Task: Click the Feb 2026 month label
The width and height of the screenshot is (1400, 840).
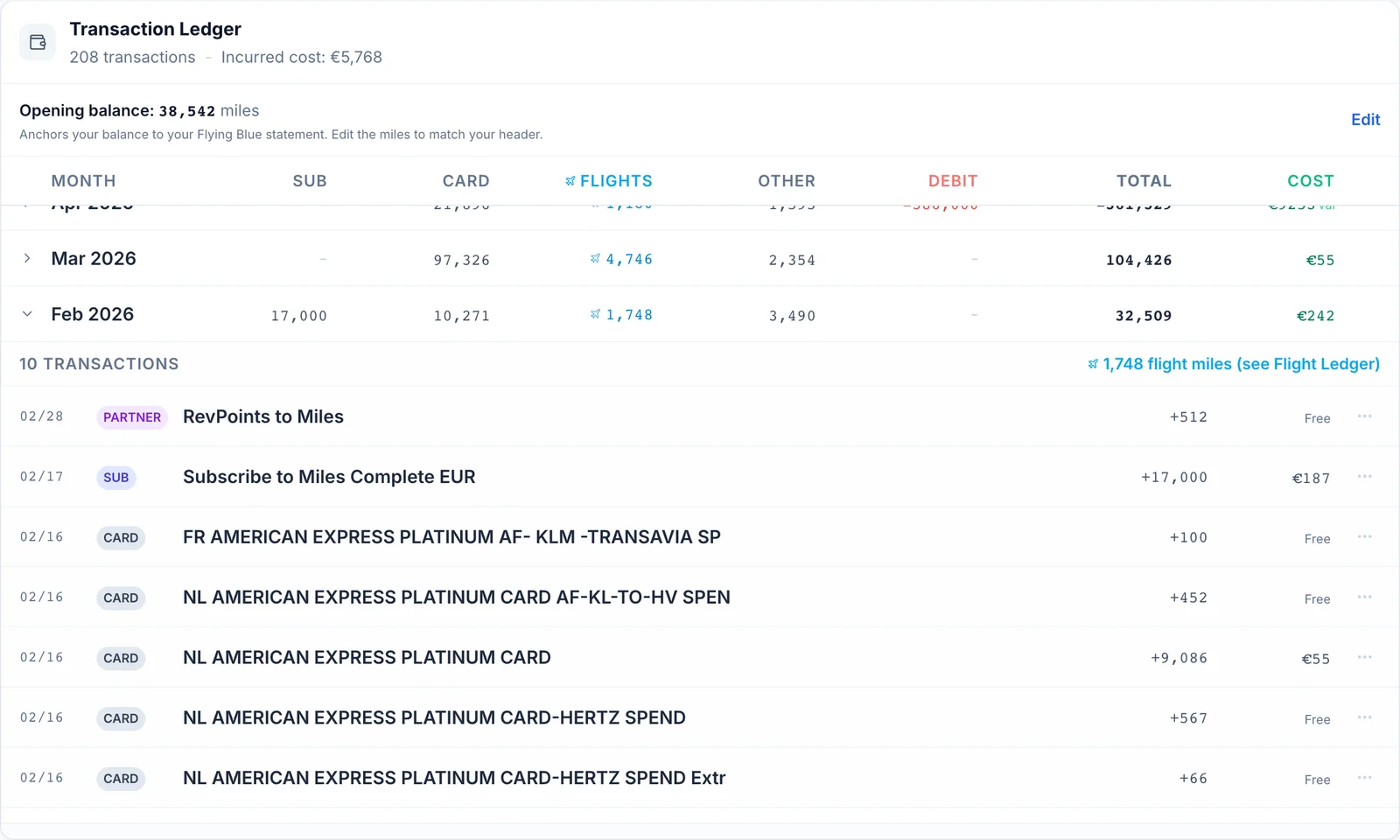Action: pyautogui.click(x=92, y=314)
